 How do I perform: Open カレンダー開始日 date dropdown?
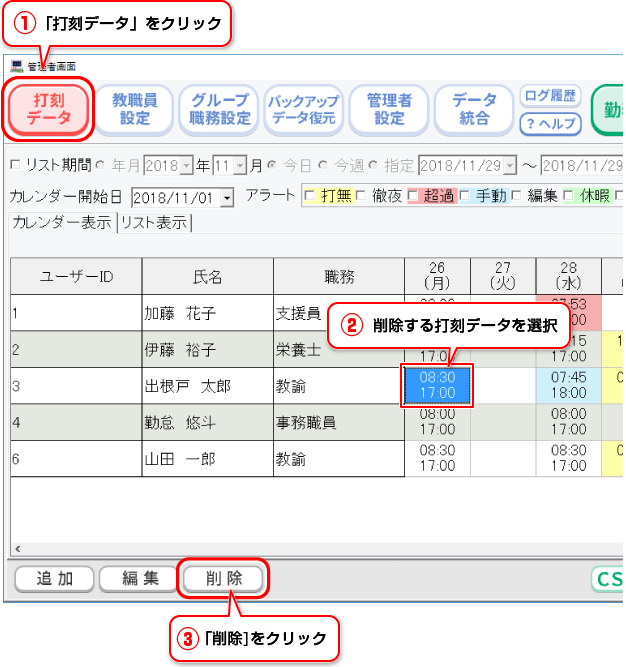pos(227,197)
